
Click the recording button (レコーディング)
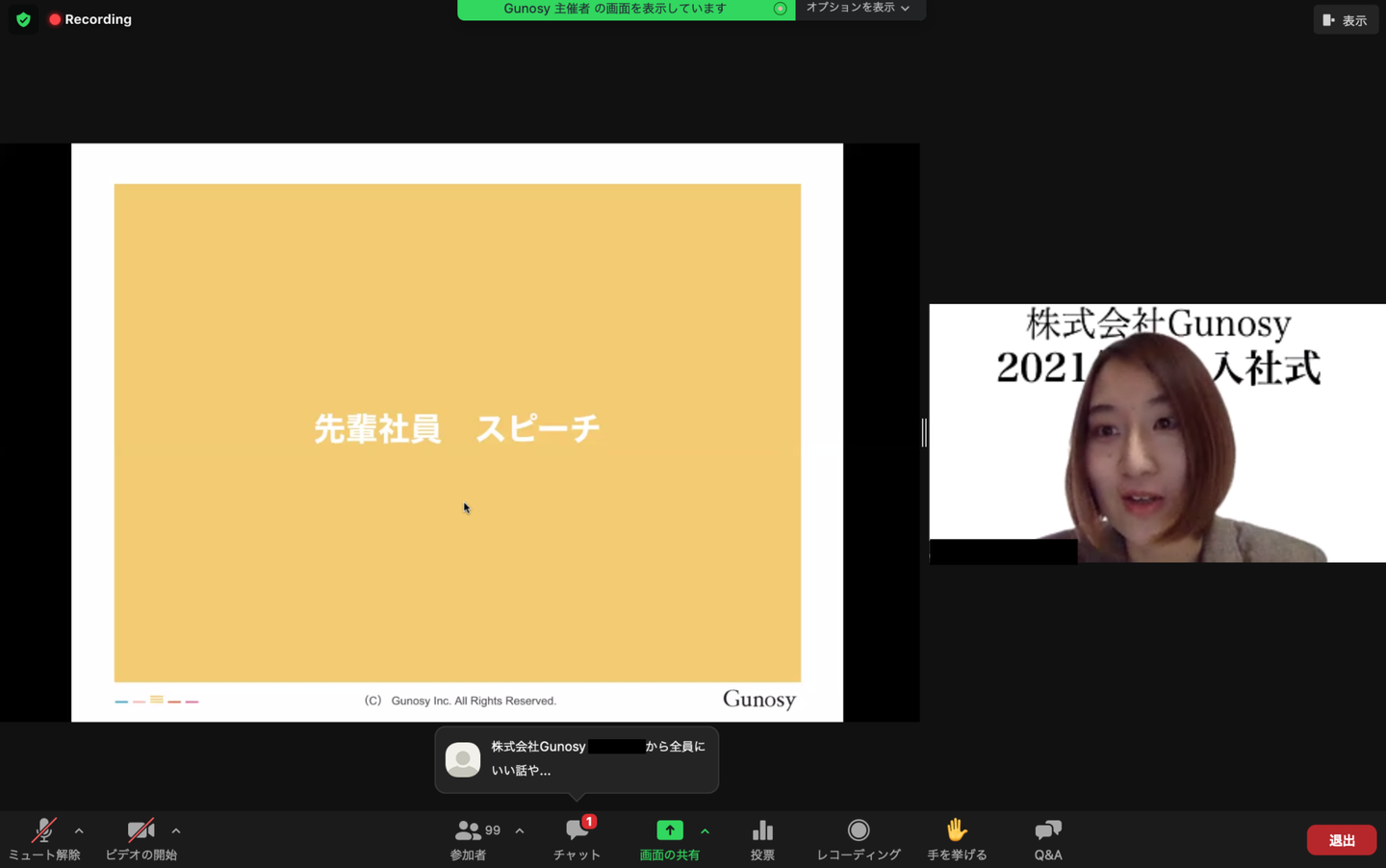click(x=859, y=839)
